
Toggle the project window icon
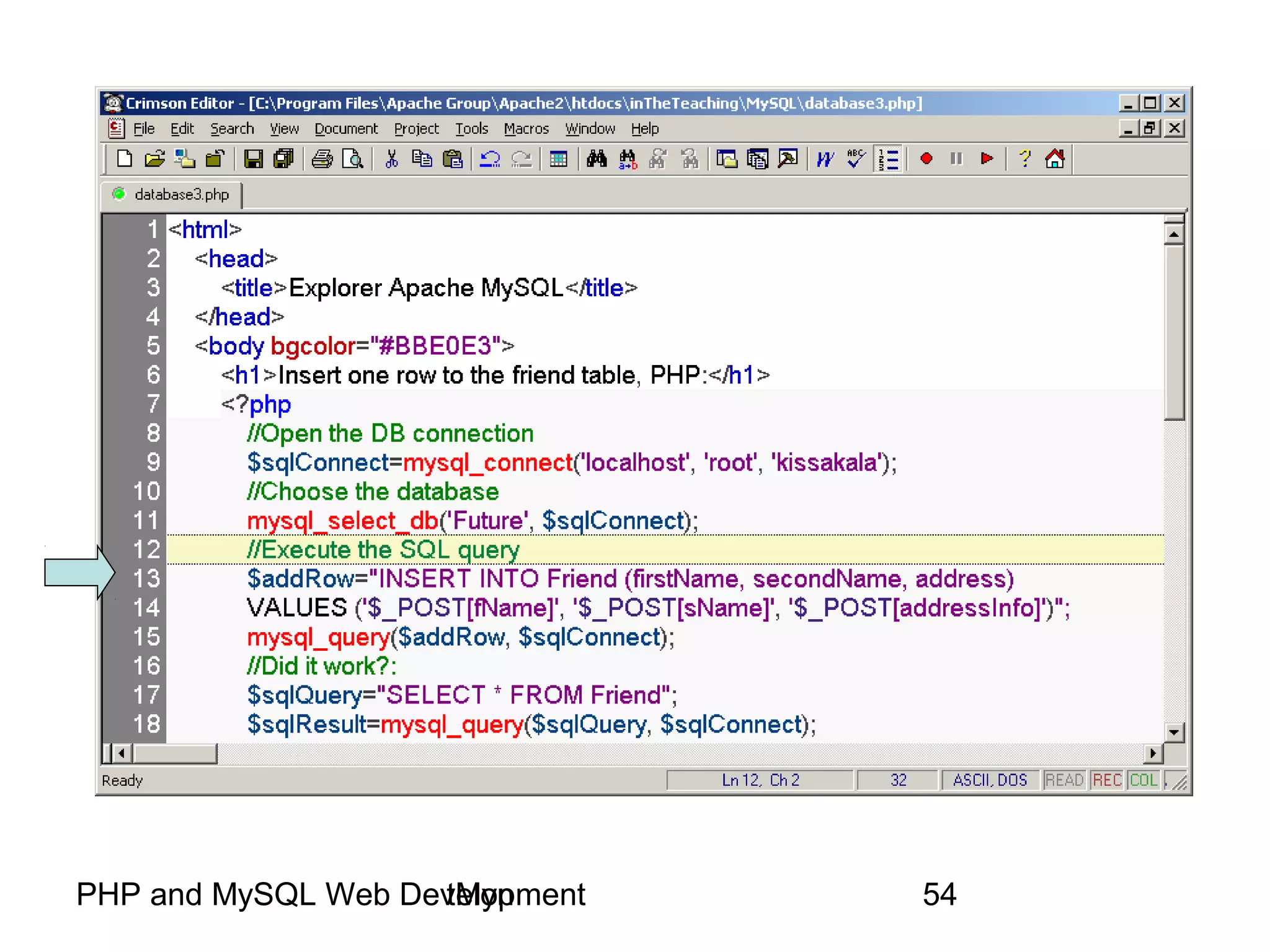pyautogui.click(x=757, y=159)
